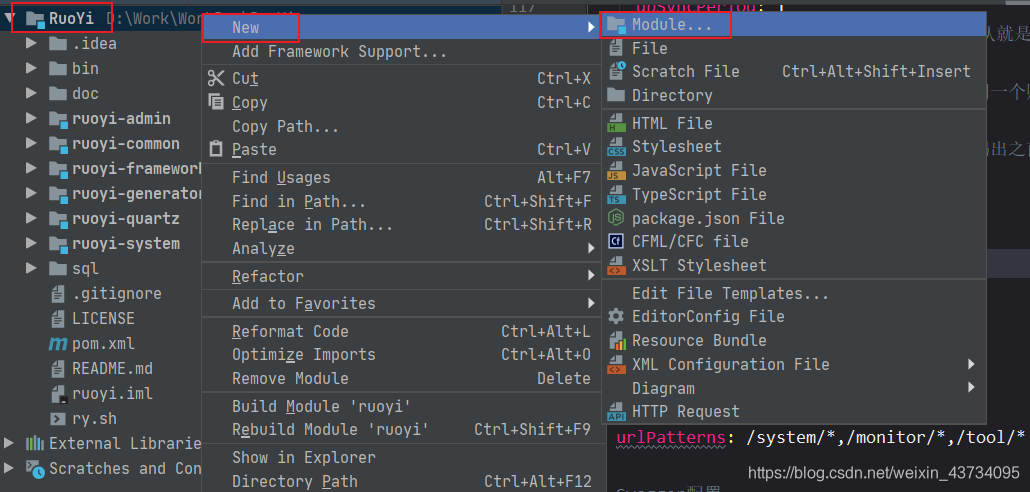The width and height of the screenshot is (1030, 492).
Task: Expand the External Libraries node
Action: click(x=10, y=443)
